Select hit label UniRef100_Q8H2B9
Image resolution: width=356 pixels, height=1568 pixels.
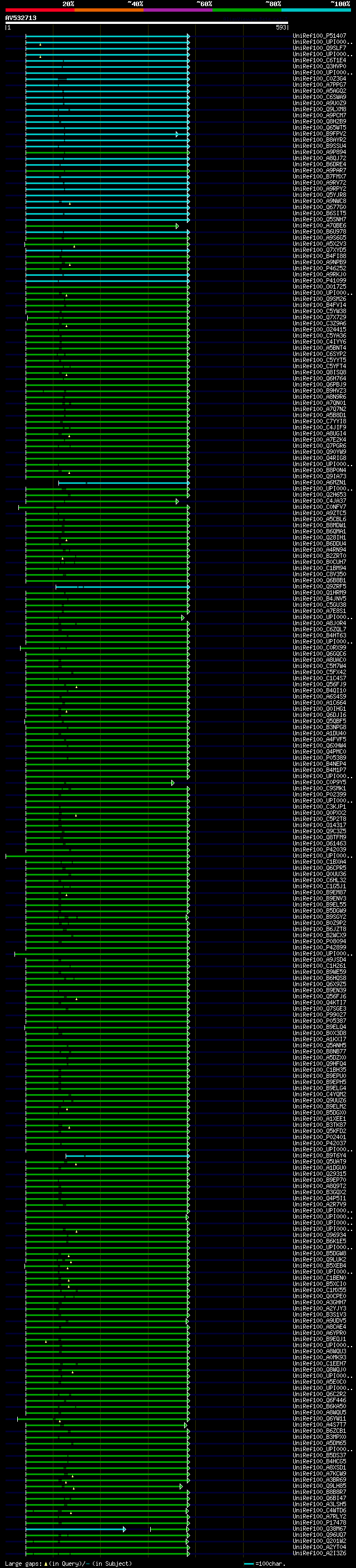[x=319, y=121]
